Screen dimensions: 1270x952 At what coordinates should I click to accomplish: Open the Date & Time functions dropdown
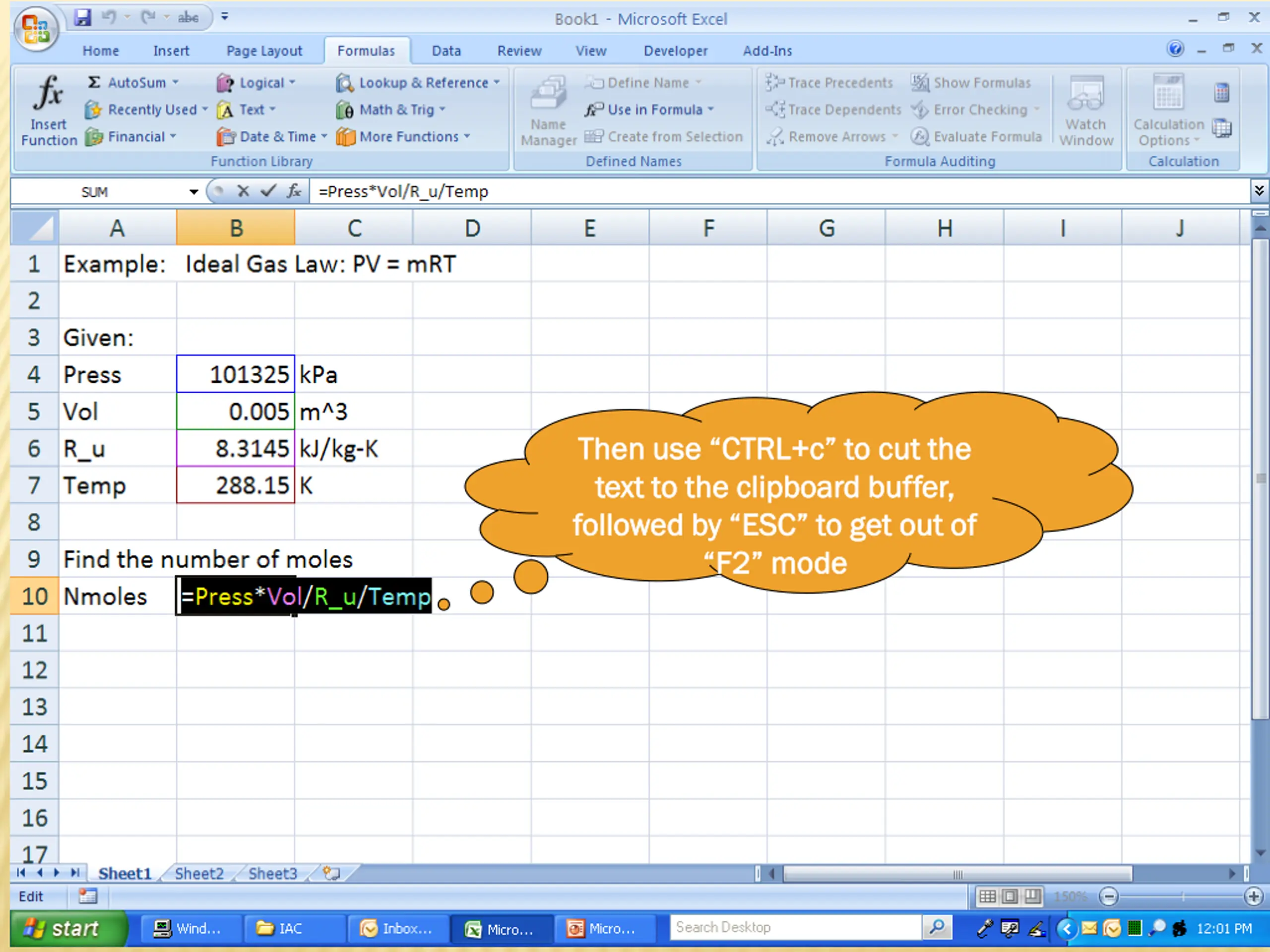(x=272, y=136)
